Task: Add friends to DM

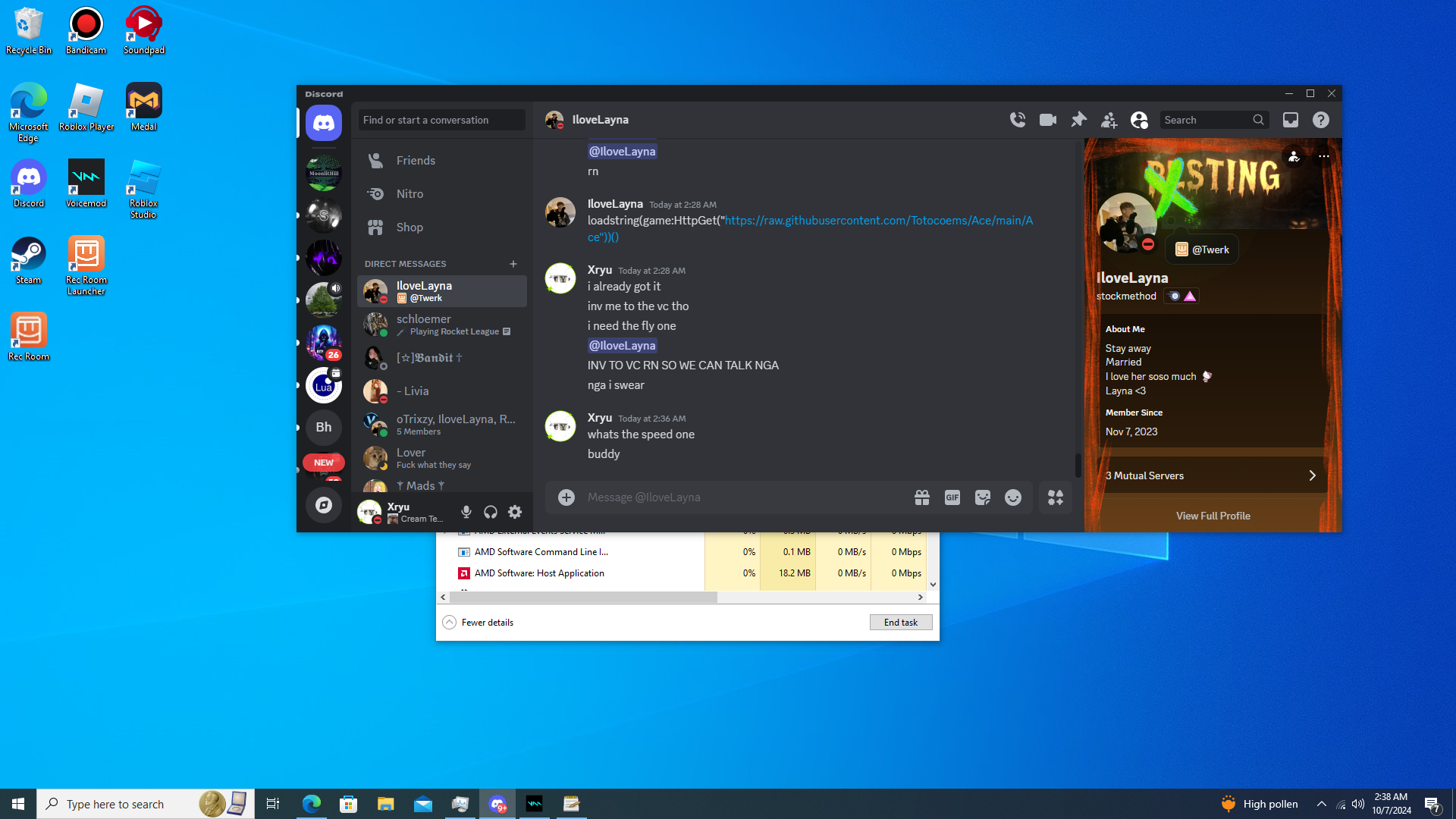Action: pyautogui.click(x=1109, y=120)
